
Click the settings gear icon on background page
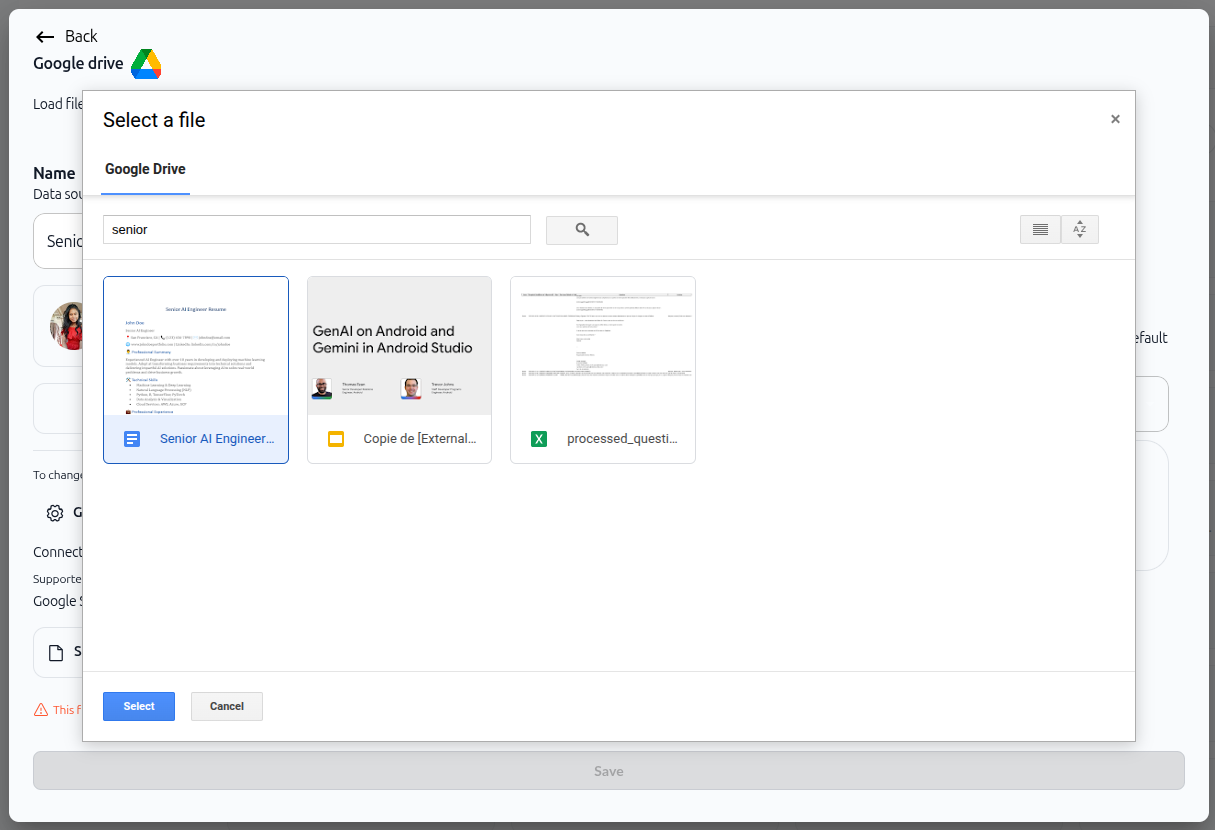point(55,513)
